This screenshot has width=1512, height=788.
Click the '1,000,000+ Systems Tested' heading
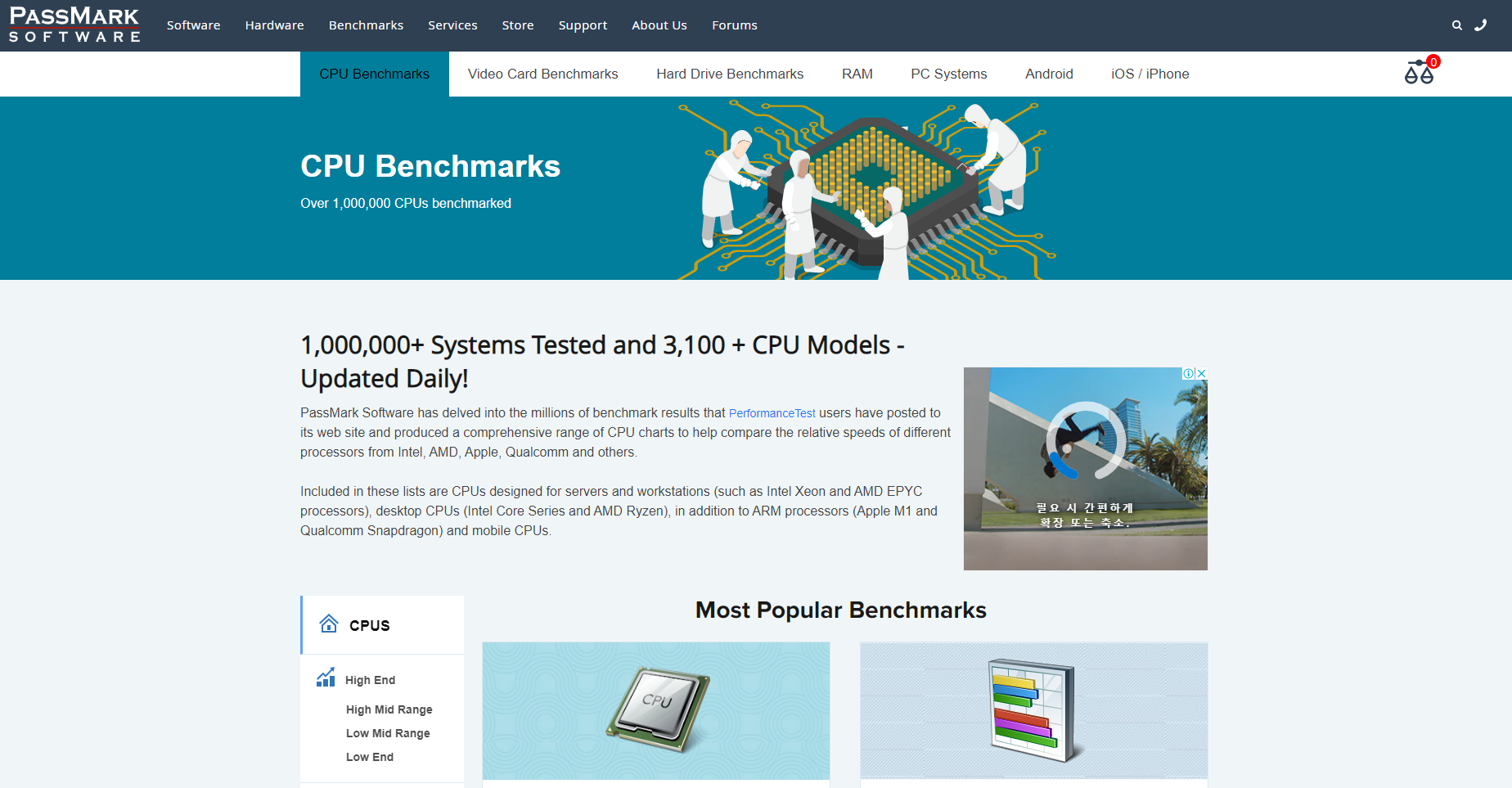coord(602,362)
